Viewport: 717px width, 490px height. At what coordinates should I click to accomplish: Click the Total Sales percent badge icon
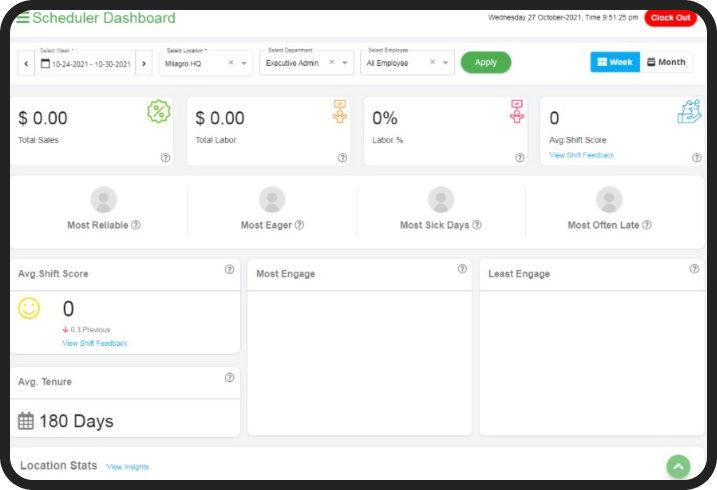[x=159, y=111]
